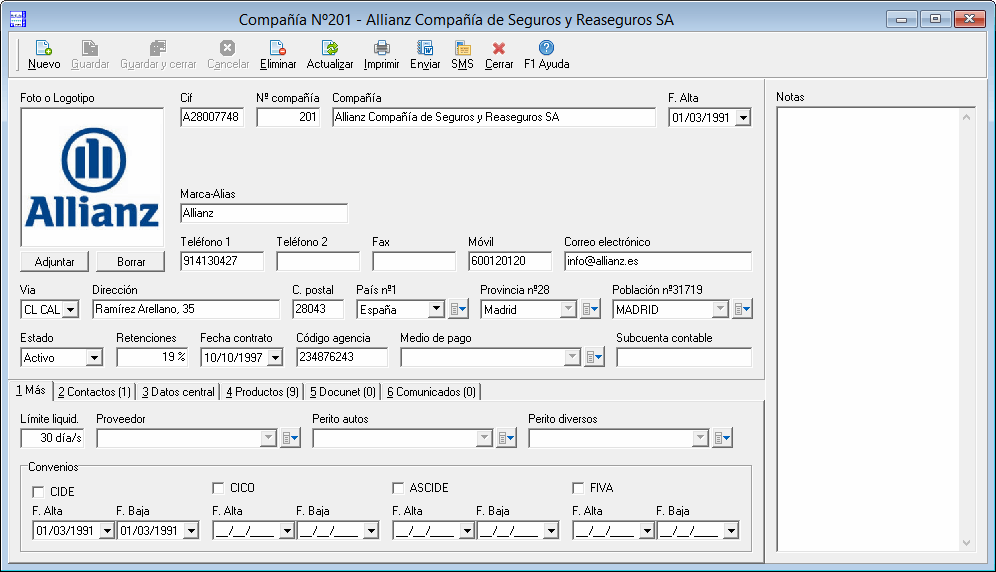Click the Eliminar toolbar icon
This screenshot has height=572, width=996.
tap(278, 48)
